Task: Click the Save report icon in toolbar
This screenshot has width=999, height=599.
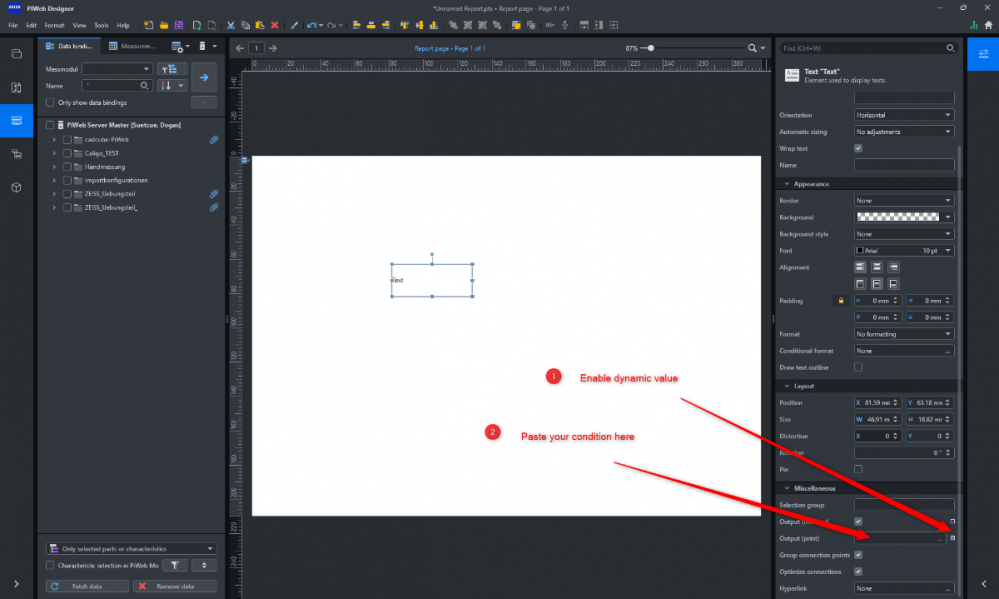Action: [179, 24]
